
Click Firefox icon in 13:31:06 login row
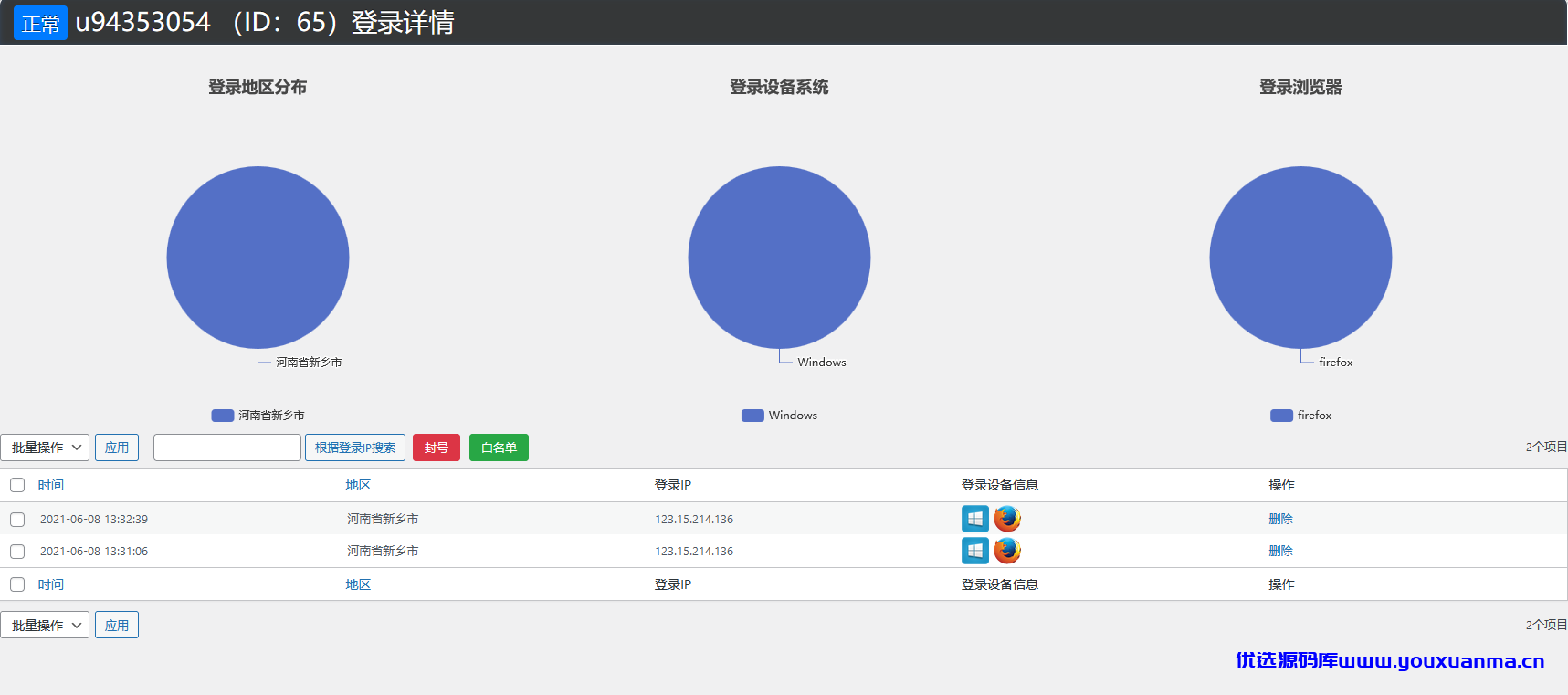[x=1007, y=551]
